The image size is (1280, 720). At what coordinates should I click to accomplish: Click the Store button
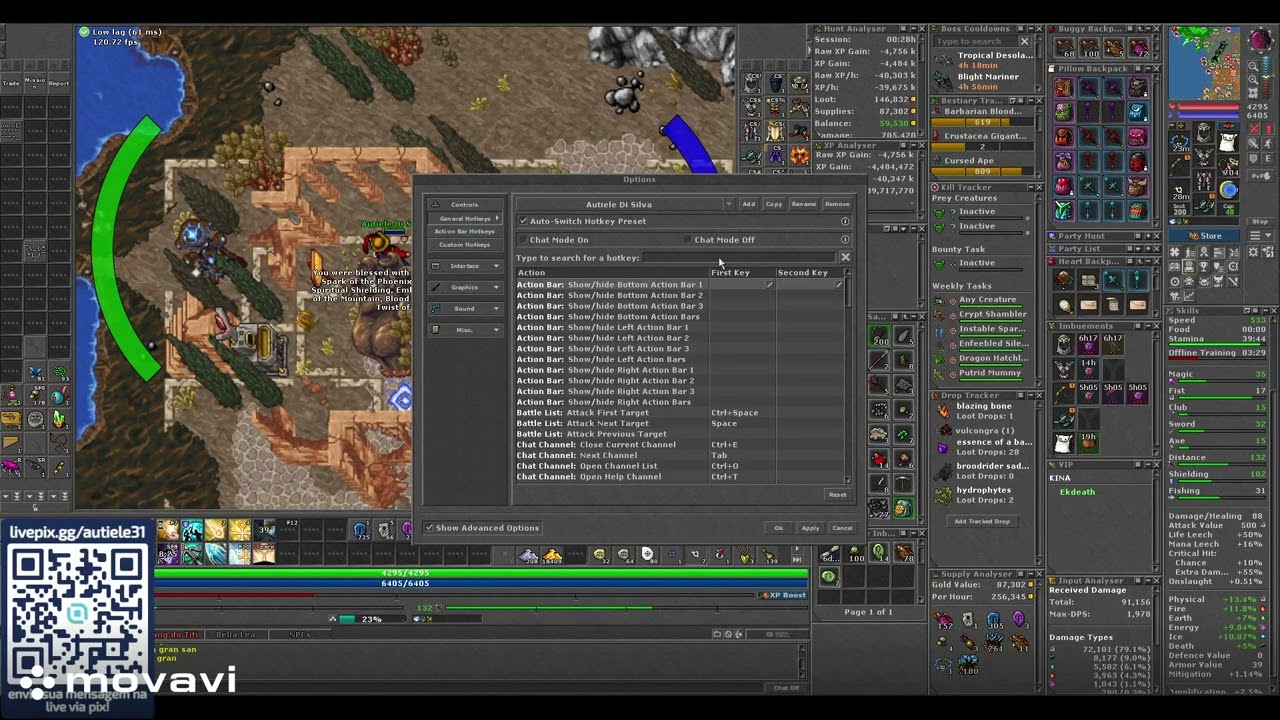[1204, 236]
